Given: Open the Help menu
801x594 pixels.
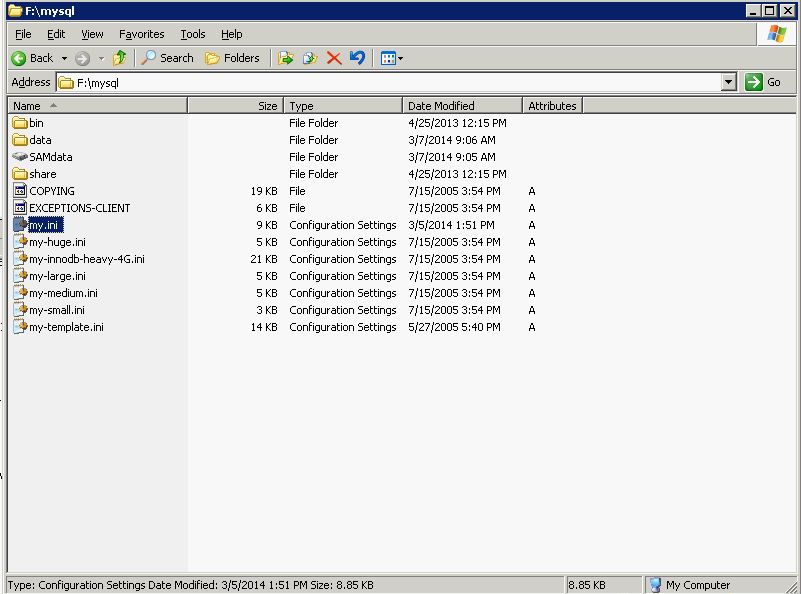Looking at the screenshot, I should [231, 34].
